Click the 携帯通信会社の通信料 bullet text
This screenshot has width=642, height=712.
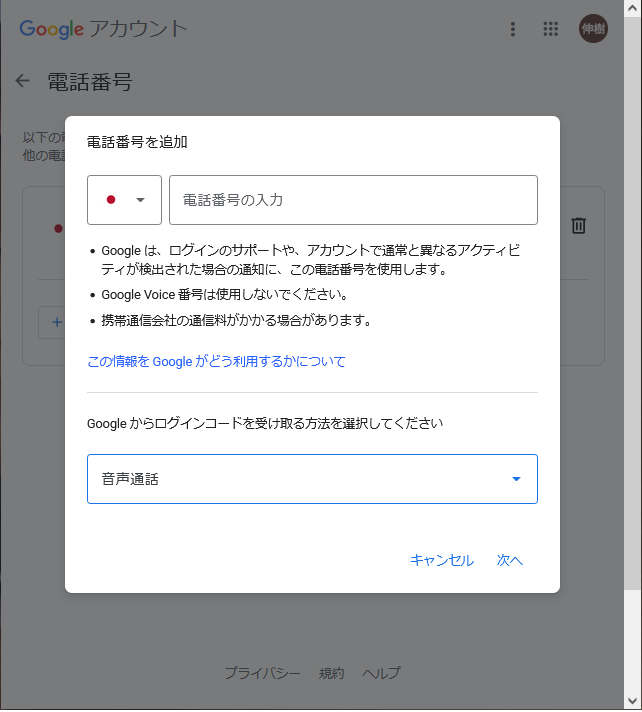point(236,321)
